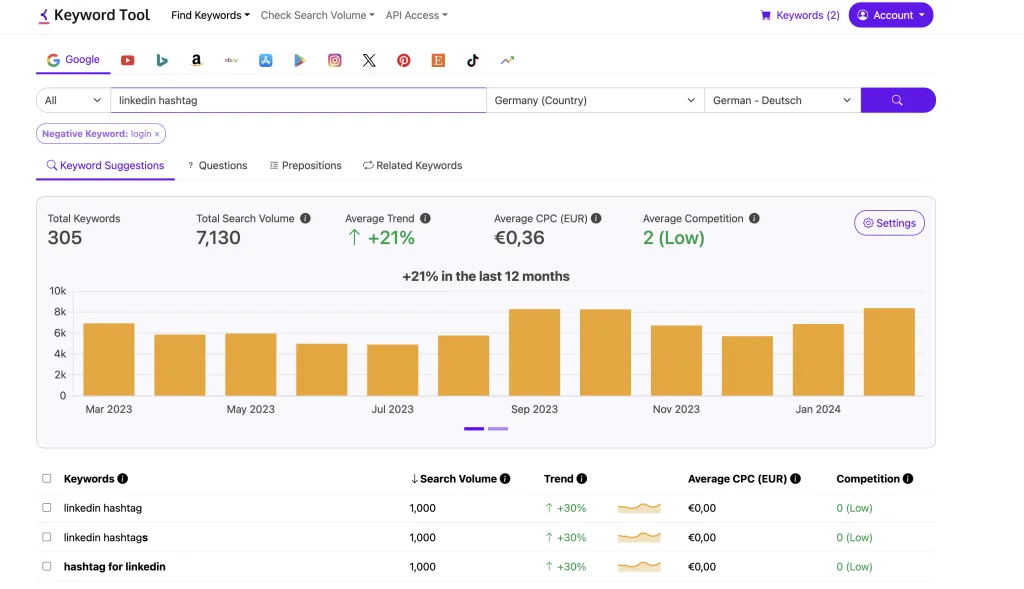1024x589 pixels.
Task: Select the eBay platform icon
Action: [x=231, y=60]
